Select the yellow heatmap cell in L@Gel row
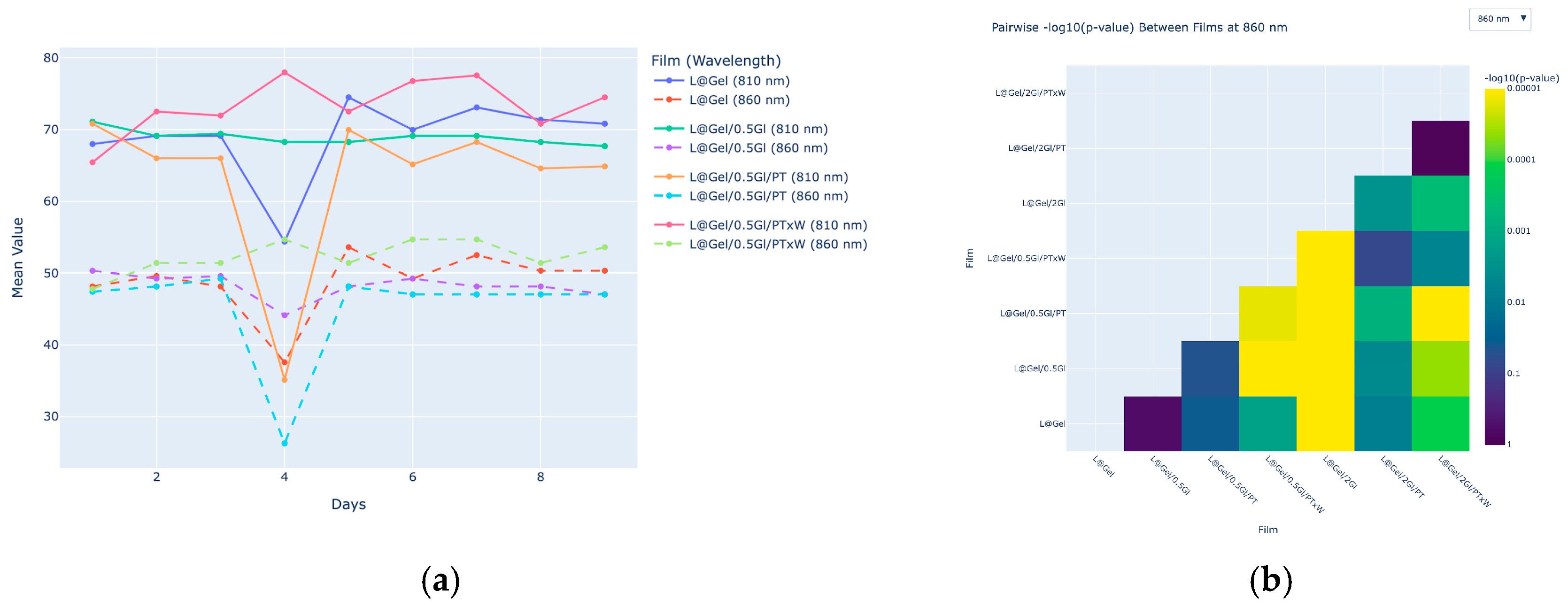 (1325, 423)
